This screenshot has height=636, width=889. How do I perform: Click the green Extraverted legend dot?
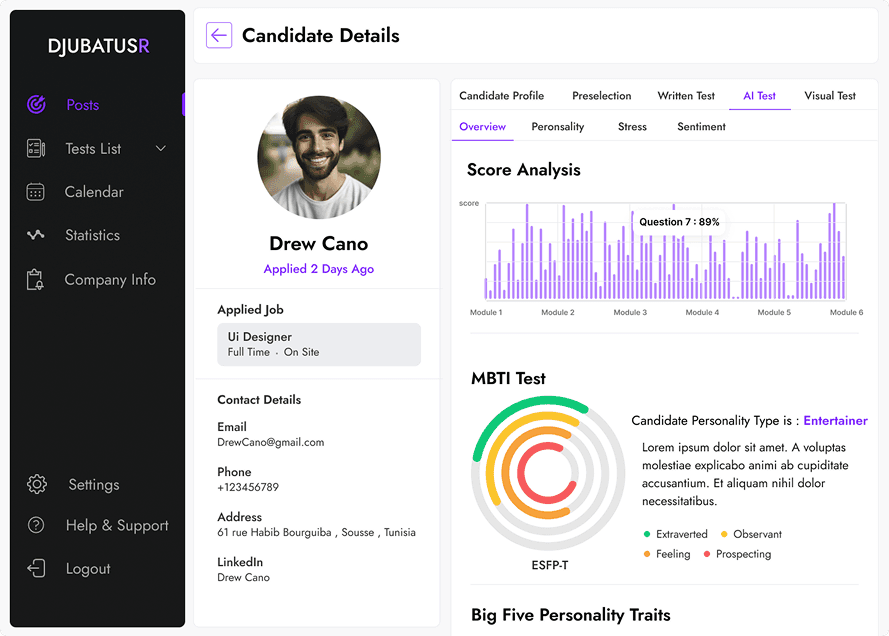pos(647,534)
